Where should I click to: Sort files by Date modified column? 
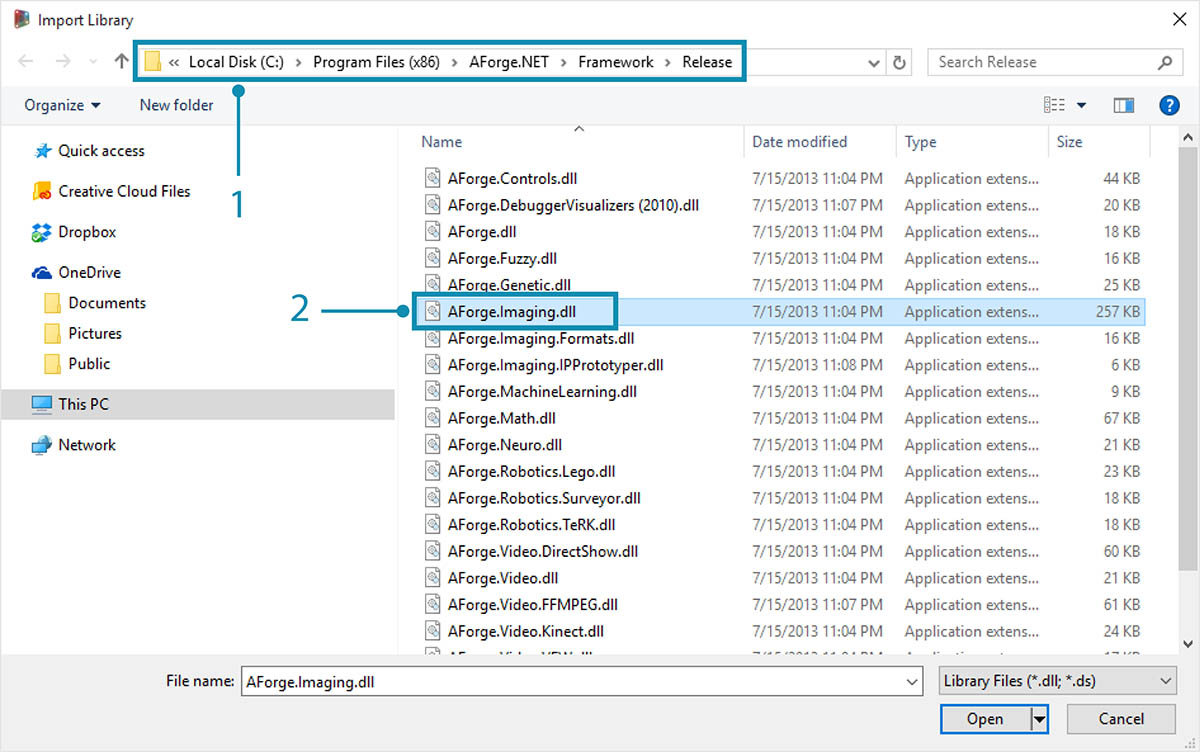pos(800,142)
